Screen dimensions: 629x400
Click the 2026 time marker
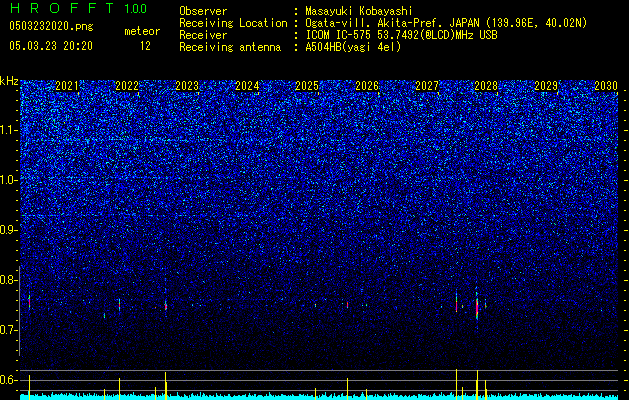367,86
